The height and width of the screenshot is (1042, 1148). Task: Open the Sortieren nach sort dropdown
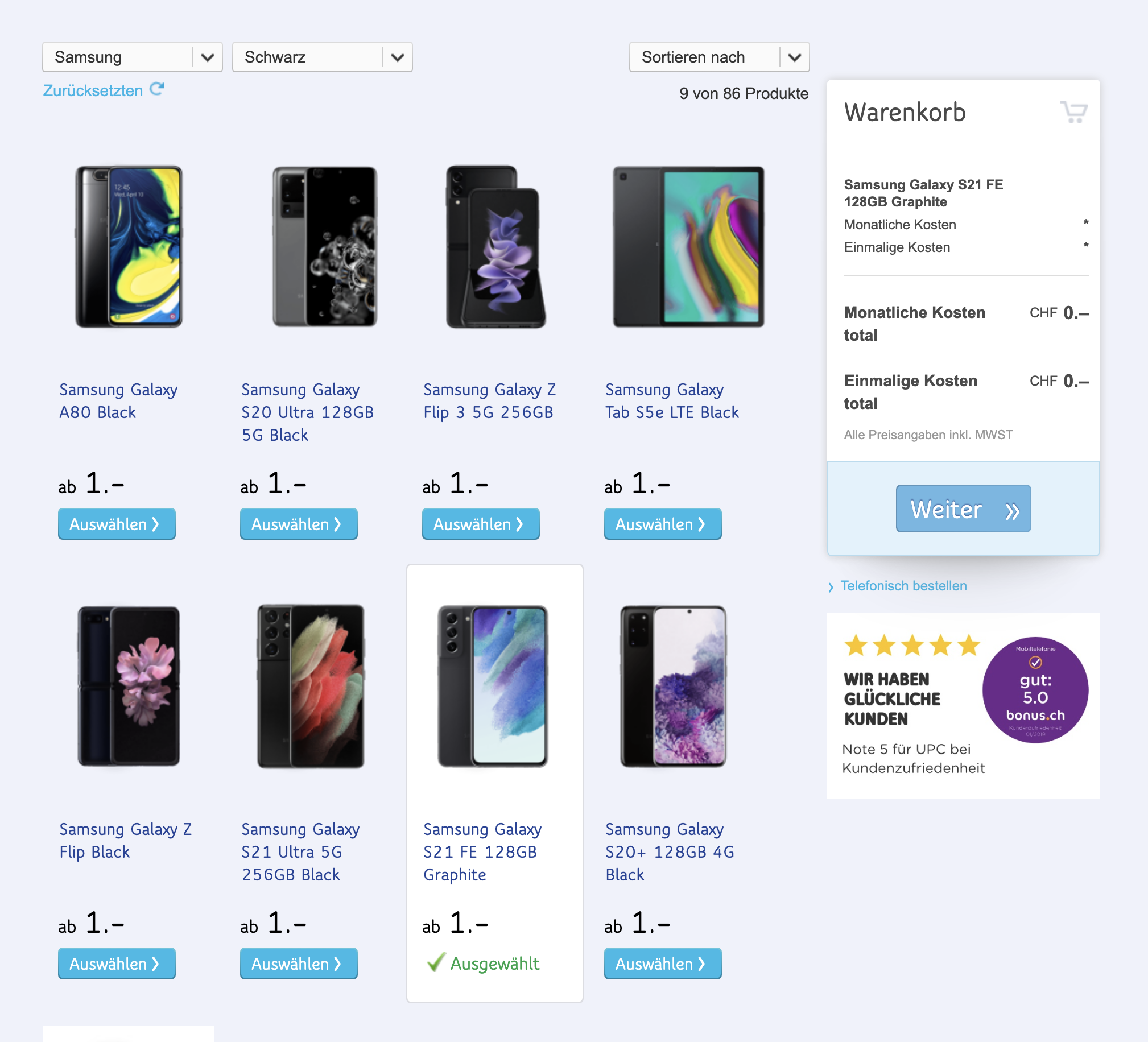tap(718, 57)
